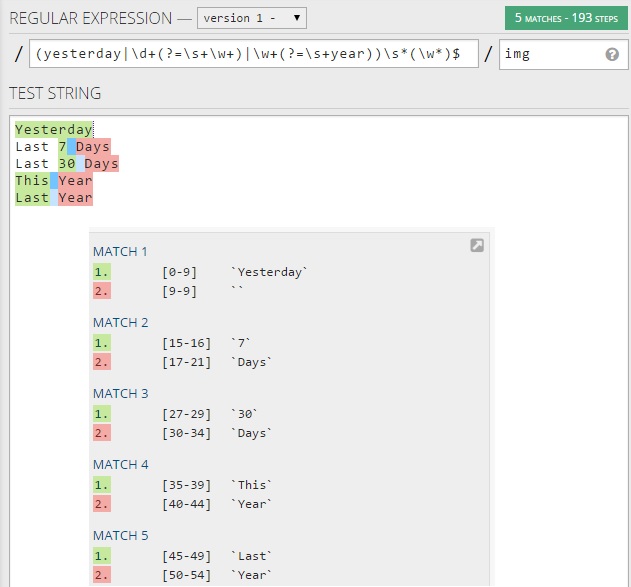631x587 pixels.
Task: Click the [35-39] range value
Action: coord(186,485)
